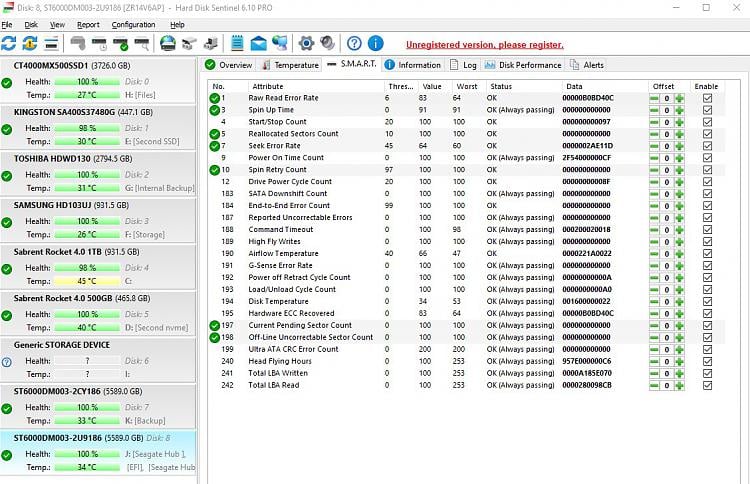Toggle Enable checkbox for Disk Temperature

coord(707,301)
